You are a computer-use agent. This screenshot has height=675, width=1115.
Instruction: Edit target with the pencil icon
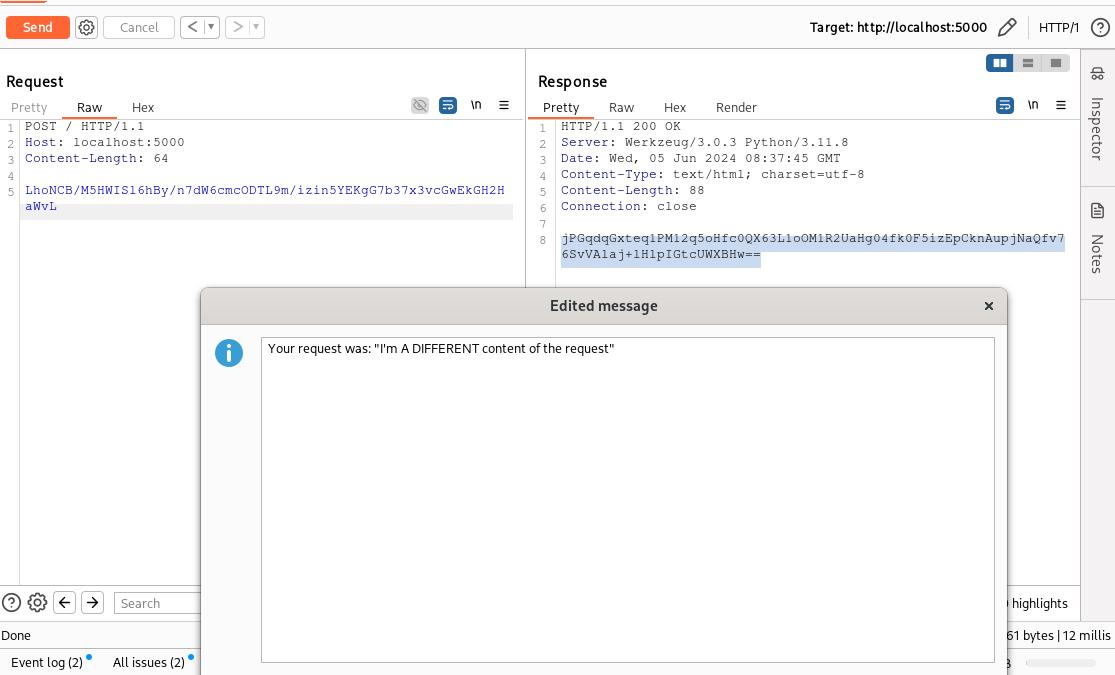coord(1007,27)
